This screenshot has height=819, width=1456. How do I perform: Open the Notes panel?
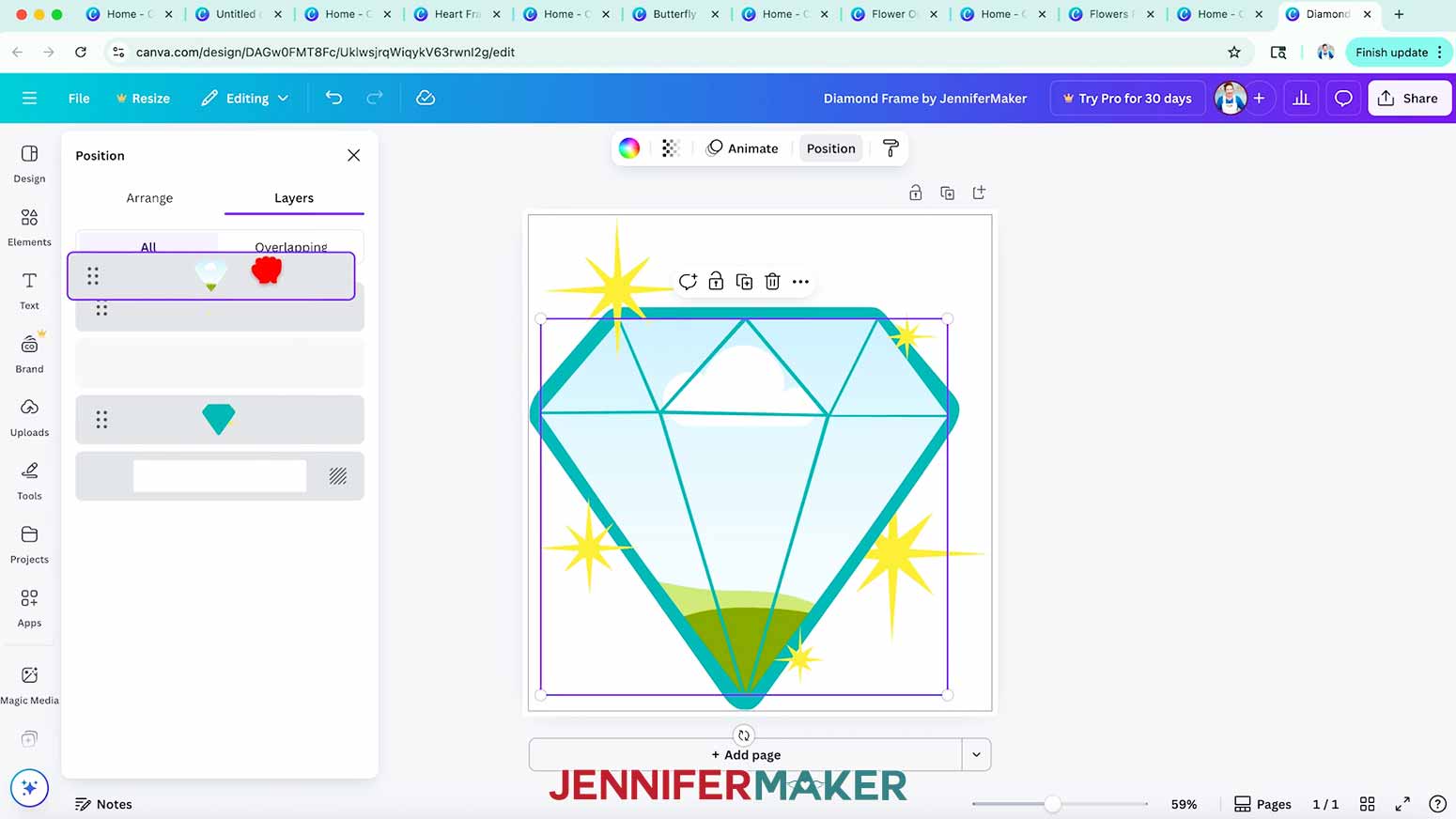(x=103, y=804)
